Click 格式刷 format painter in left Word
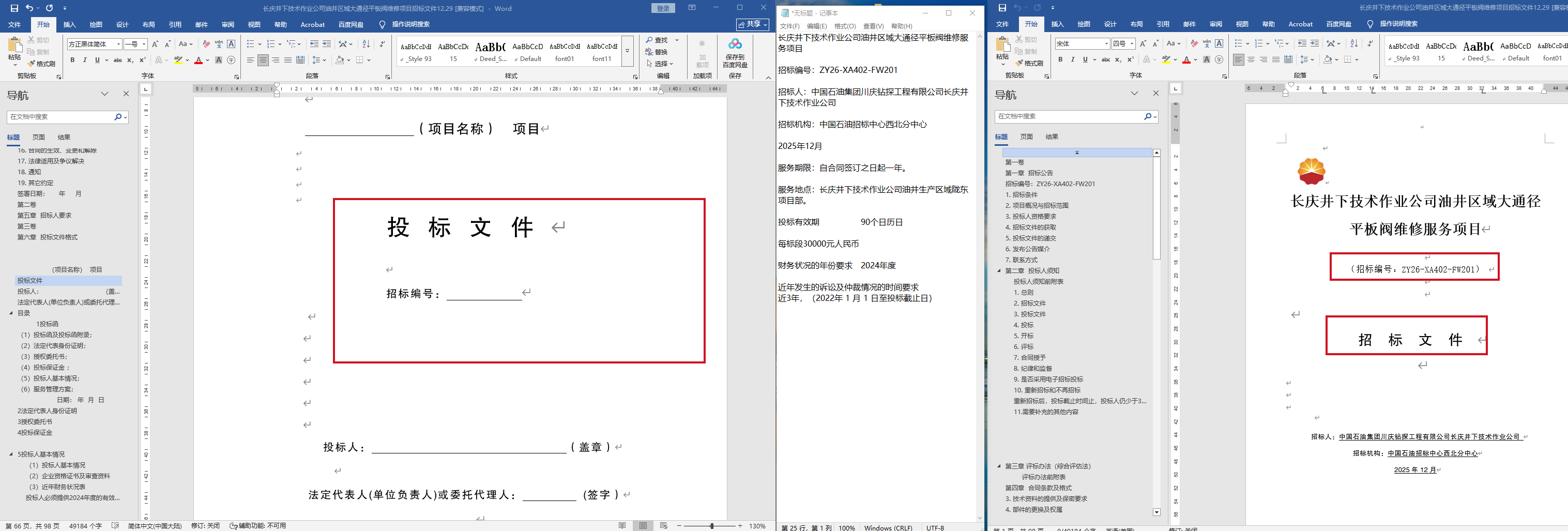1568x531 pixels. (x=41, y=64)
